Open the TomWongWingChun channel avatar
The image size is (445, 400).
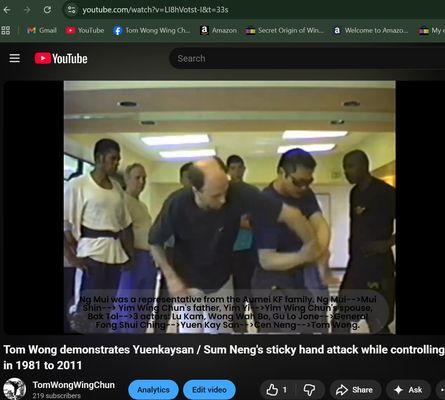coord(15,389)
